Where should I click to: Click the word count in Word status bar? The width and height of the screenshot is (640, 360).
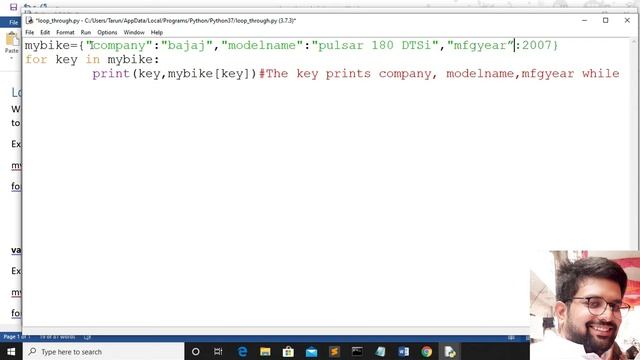(58, 337)
